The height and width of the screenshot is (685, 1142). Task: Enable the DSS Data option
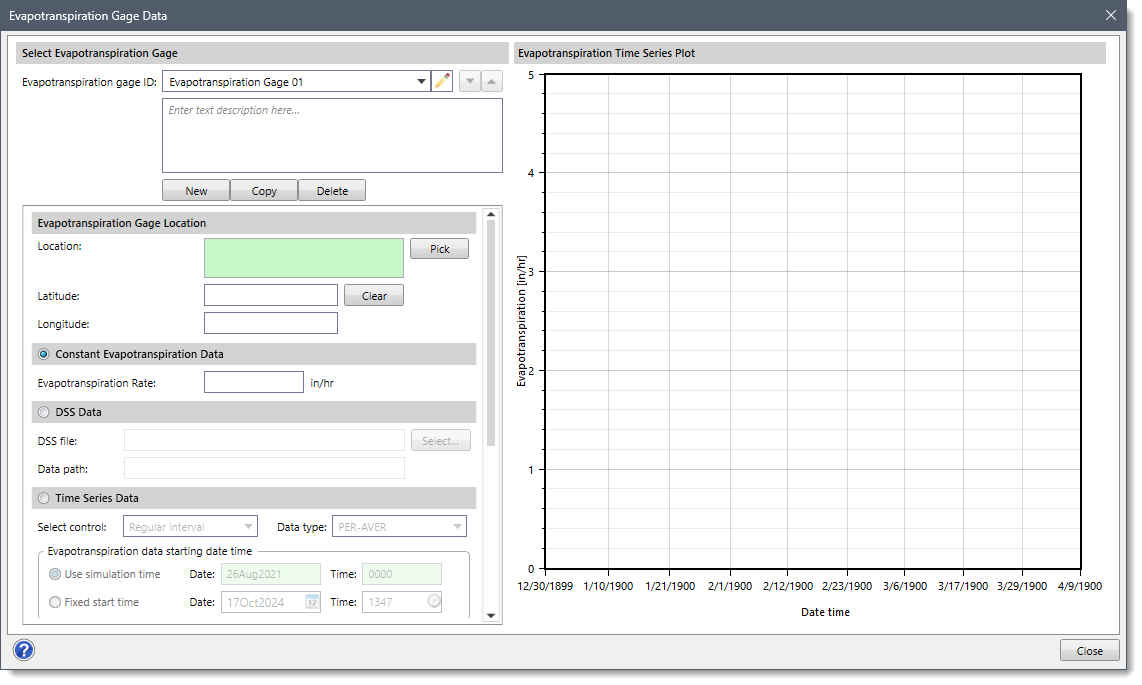pos(43,411)
